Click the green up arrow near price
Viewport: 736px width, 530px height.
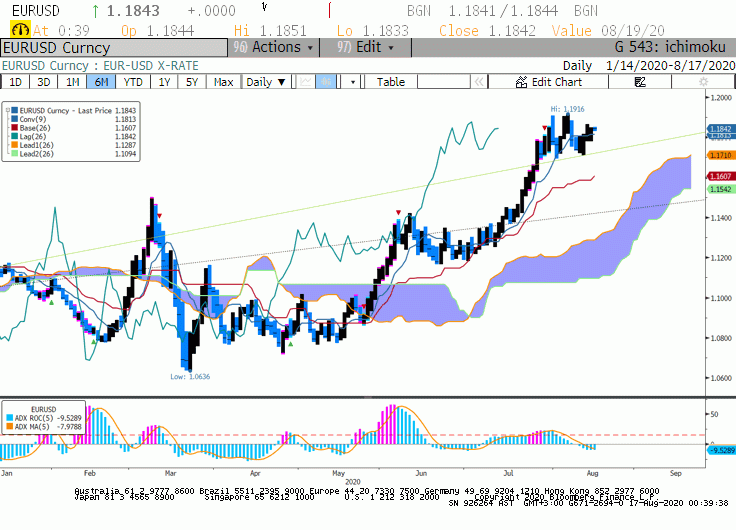tap(95, 11)
